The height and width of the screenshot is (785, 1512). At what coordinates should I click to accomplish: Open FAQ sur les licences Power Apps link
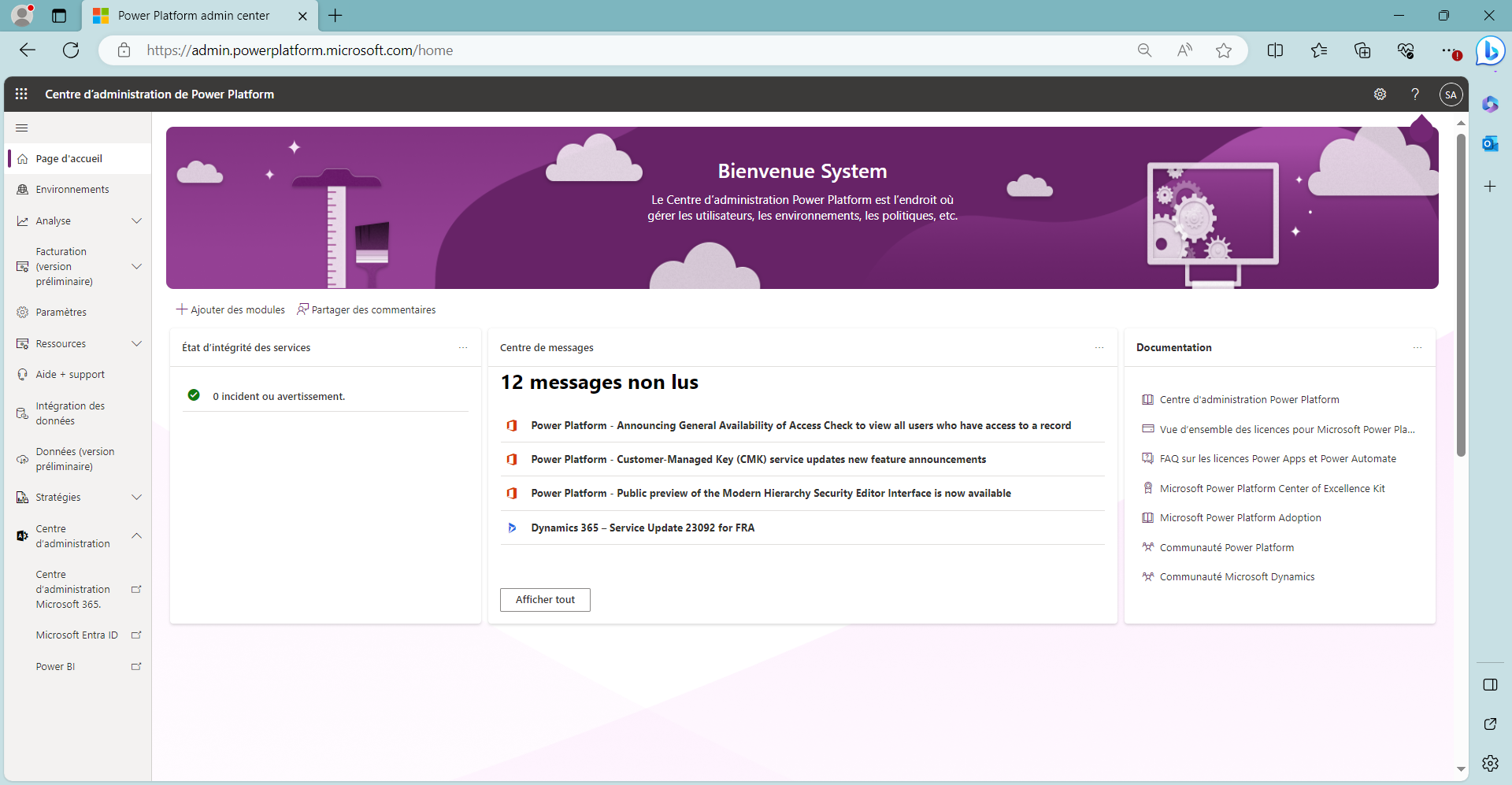point(1277,459)
